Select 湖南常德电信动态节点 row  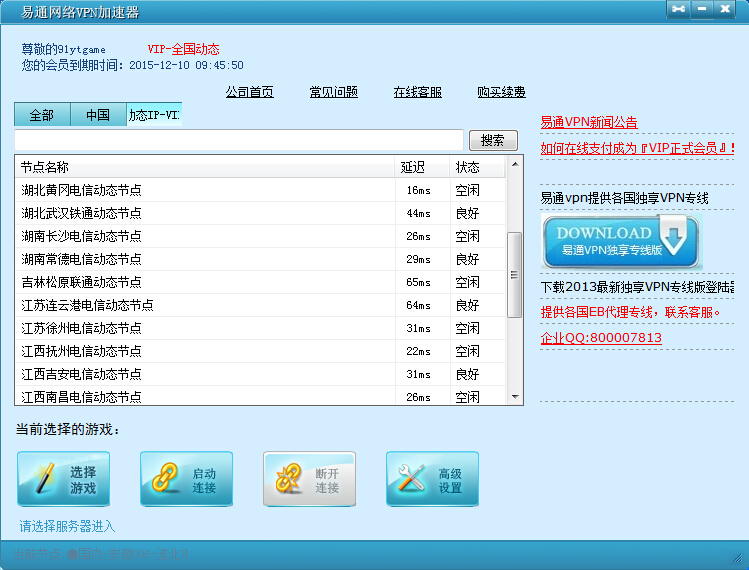click(260, 259)
